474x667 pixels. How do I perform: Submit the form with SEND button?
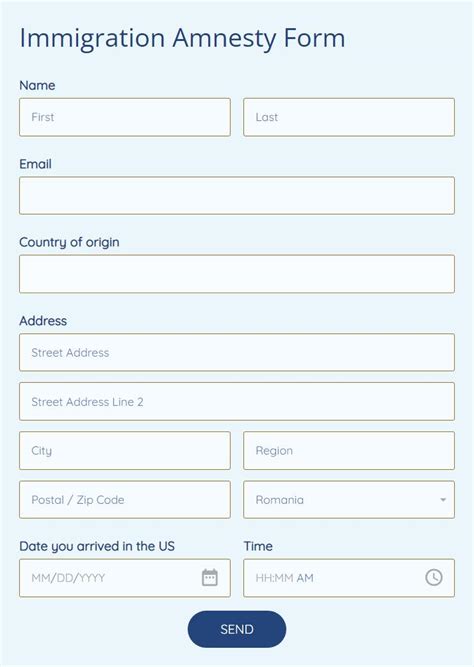[237, 629]
